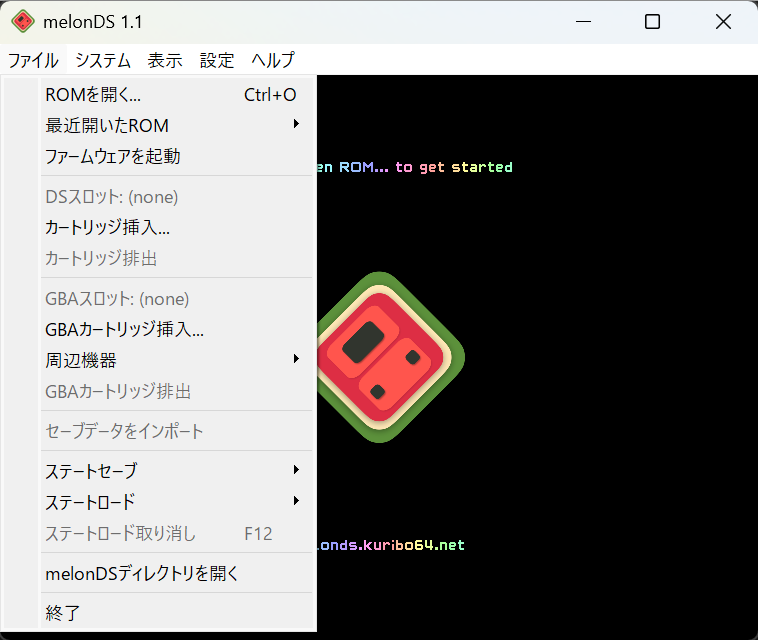Open the ヘルプ menu
This screenshot has height=640, width=758.
click(x=273, y=60)
